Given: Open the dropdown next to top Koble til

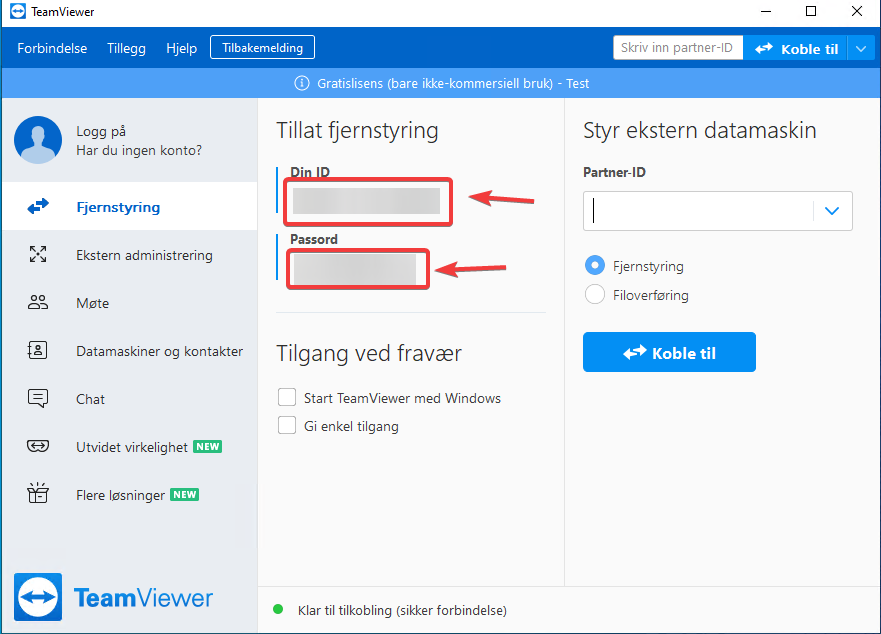Looking at the screenshot, I should 861,48.
